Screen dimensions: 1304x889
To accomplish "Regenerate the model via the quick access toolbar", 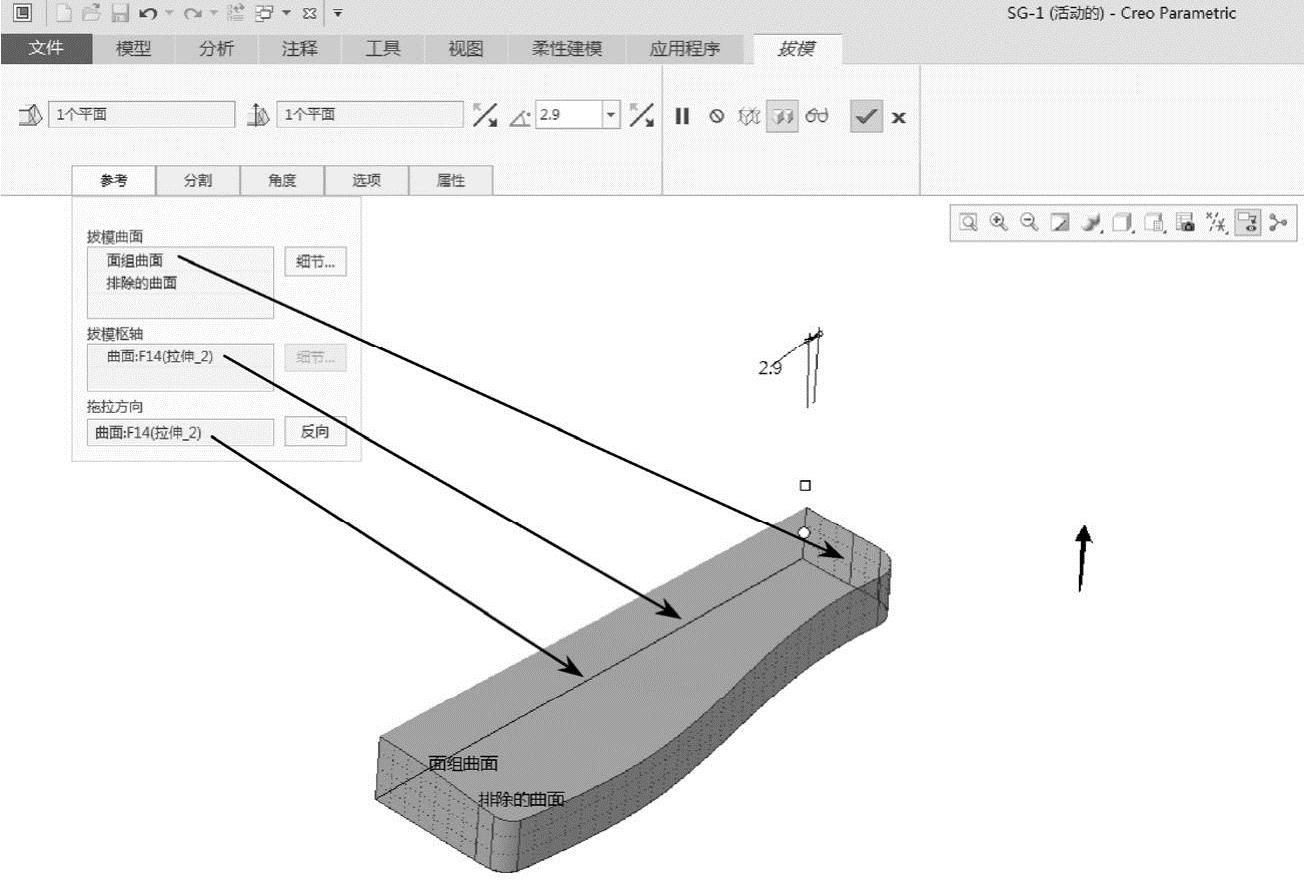I will (236, 14).
